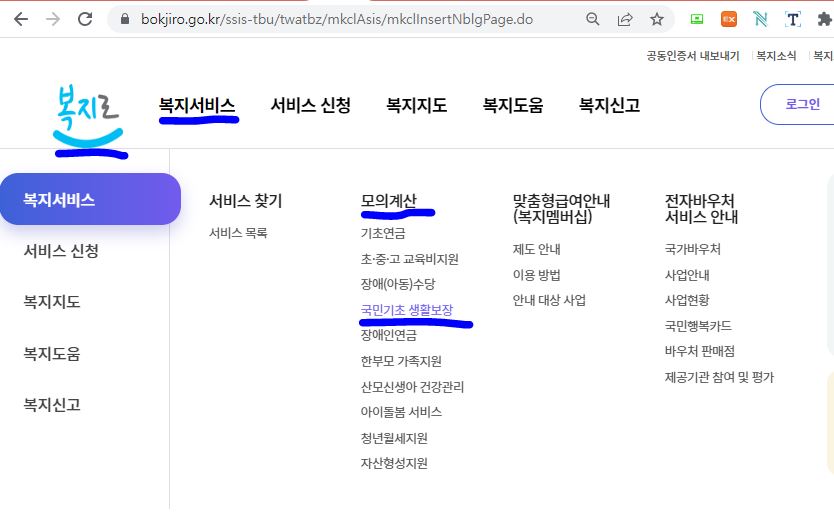834x512 pixels.
Task: Open 복지도움 in top navigation
Action: [513, 105]
